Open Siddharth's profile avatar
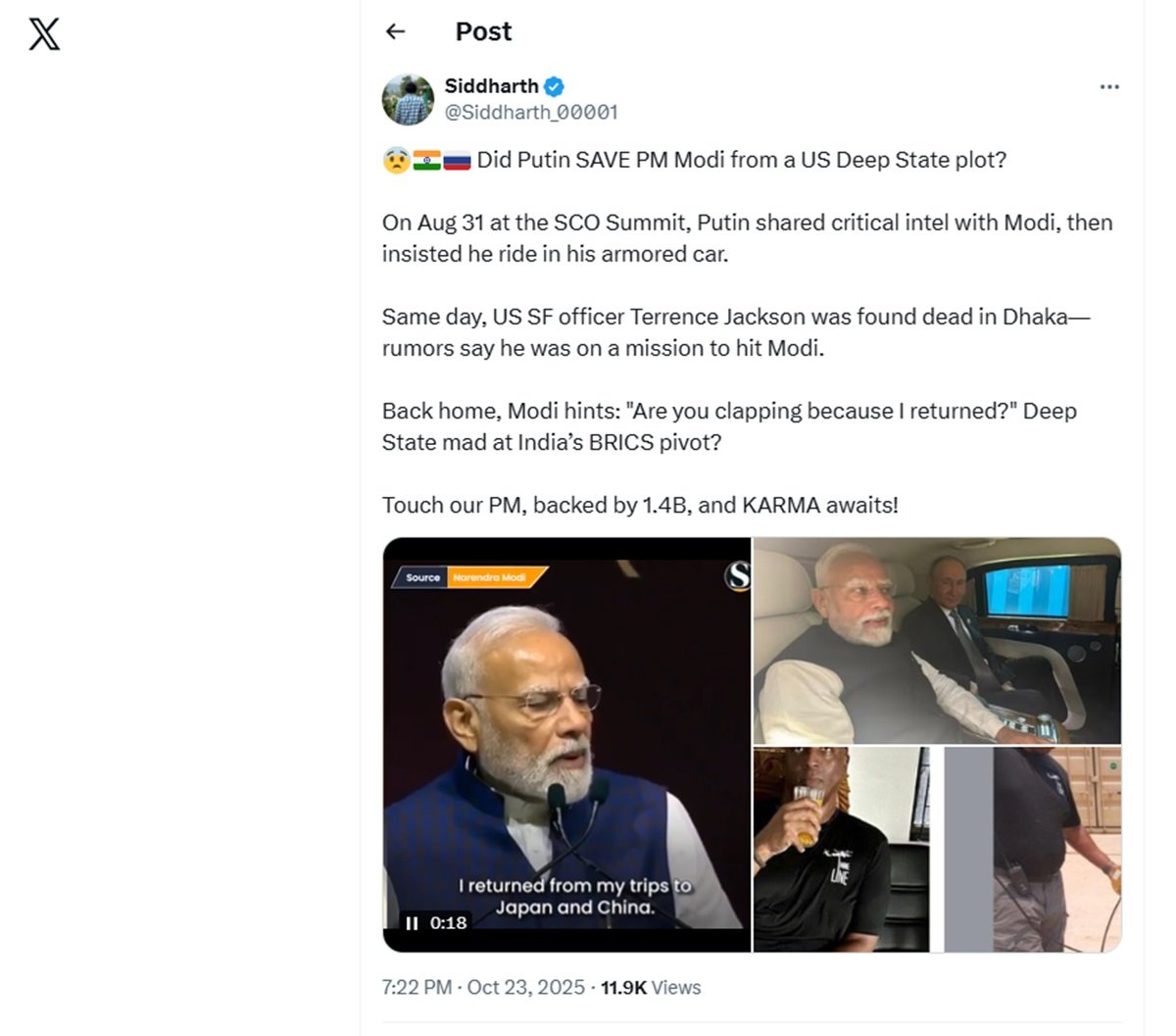This screenshot has width=1176, height=1036. pos(408,99)
